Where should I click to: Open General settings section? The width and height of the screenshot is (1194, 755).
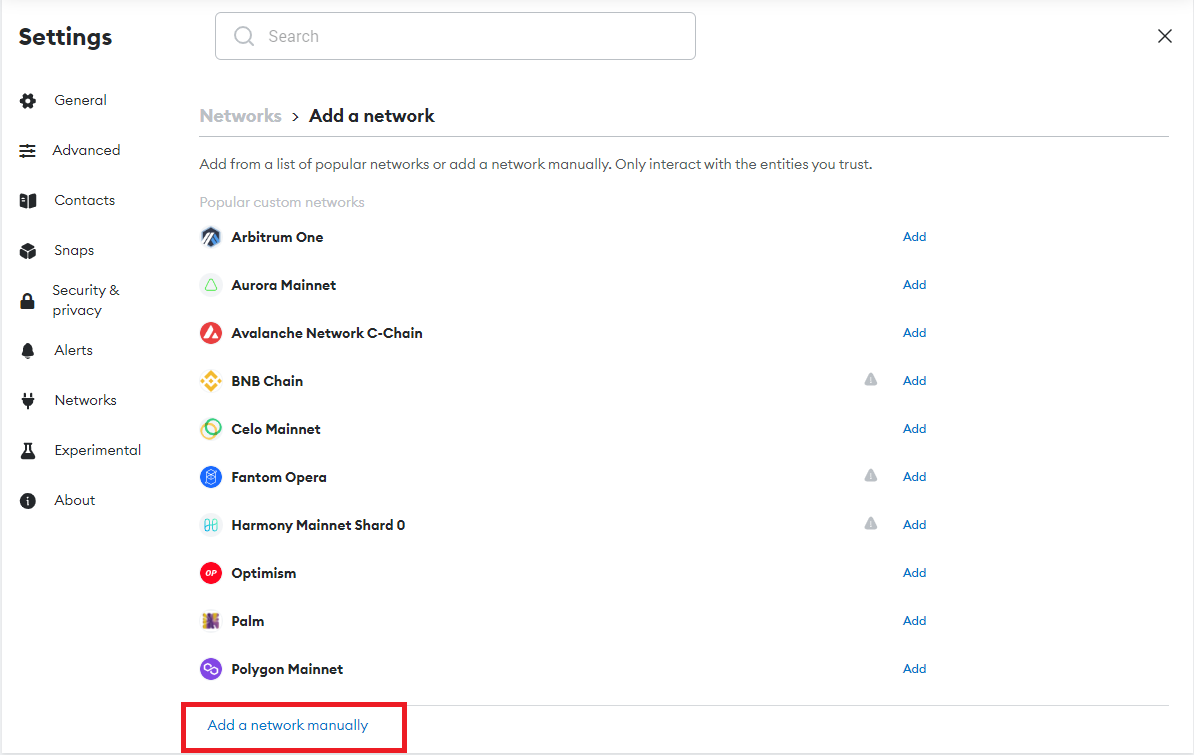pos(80,100)
